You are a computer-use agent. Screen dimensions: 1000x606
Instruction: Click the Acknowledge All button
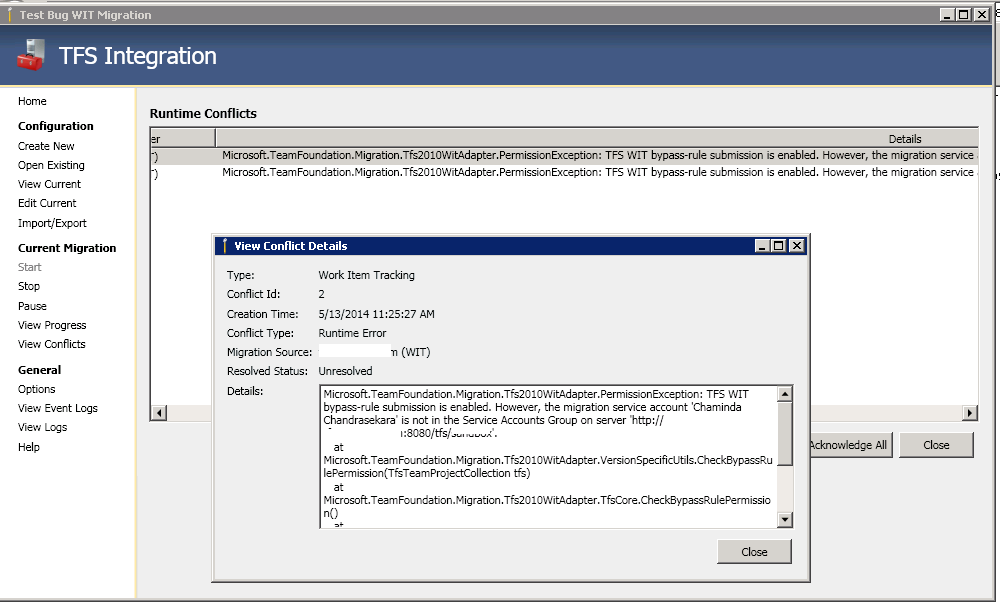coord(849,445)
